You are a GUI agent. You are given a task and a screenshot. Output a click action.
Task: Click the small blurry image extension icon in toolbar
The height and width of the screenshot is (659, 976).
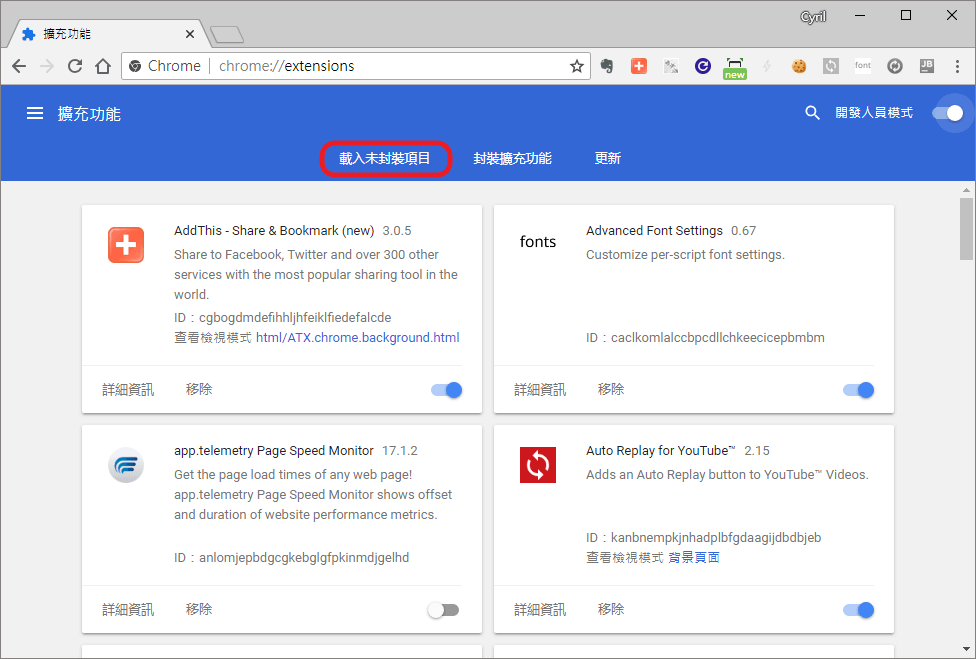pyautogui.click(x=671, y=66)
